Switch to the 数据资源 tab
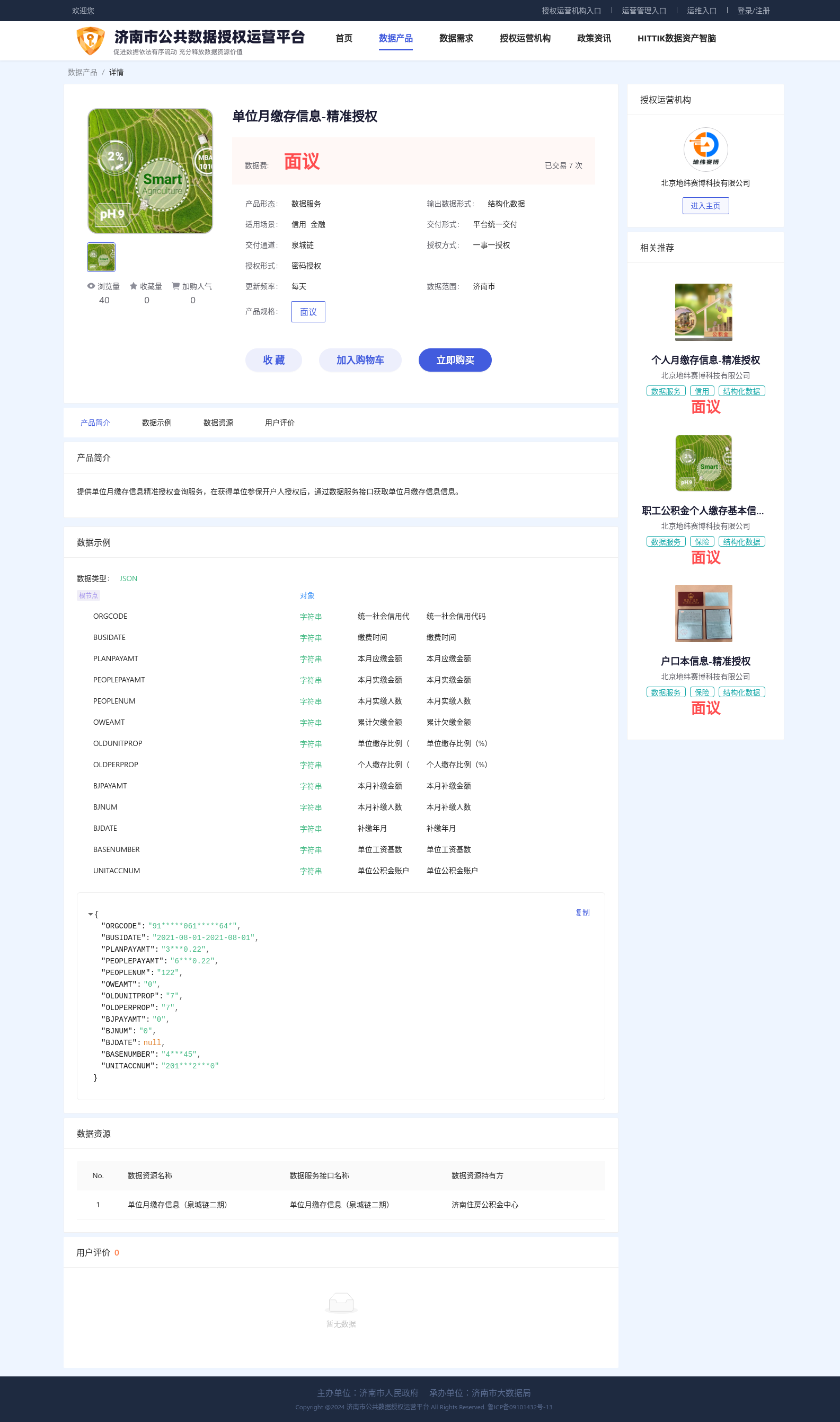This screenshot has height=1422, width=840. [218, 423]
